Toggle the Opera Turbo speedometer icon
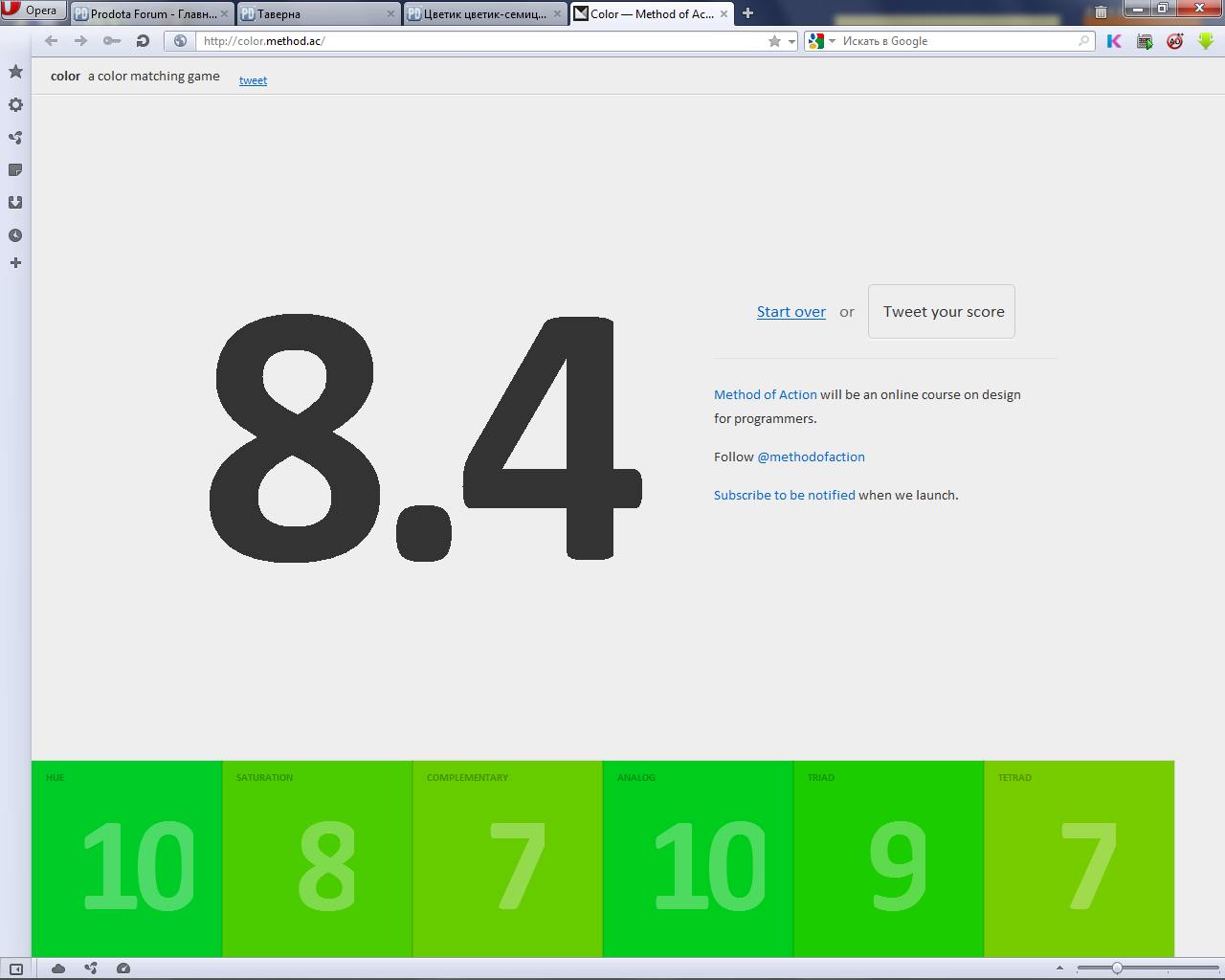The height and width of the screenshot is (980, 1225). [x=123, y=969]
